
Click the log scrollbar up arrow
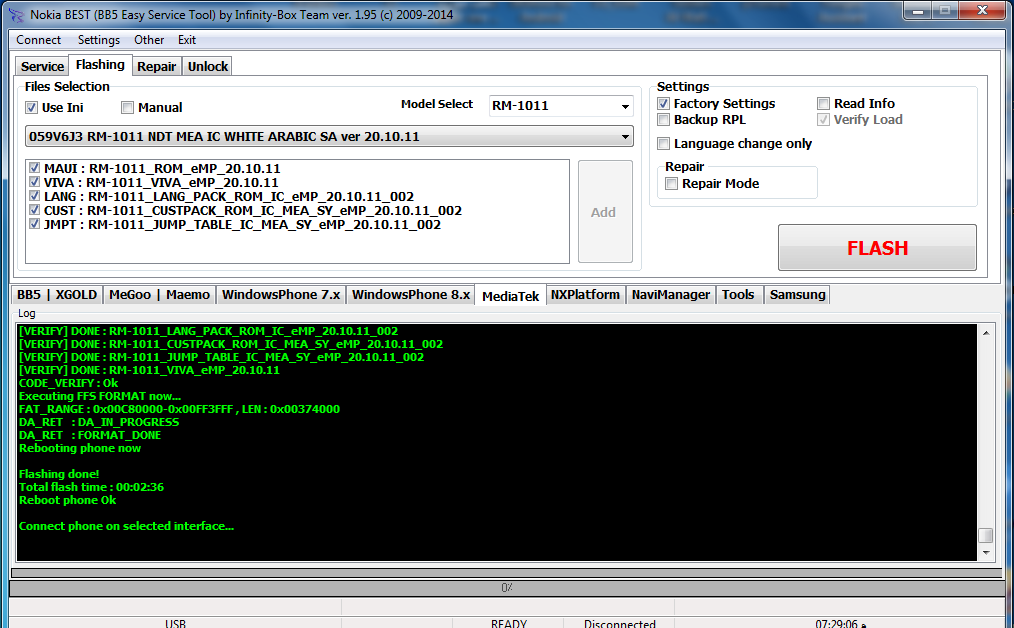(986, 333)
